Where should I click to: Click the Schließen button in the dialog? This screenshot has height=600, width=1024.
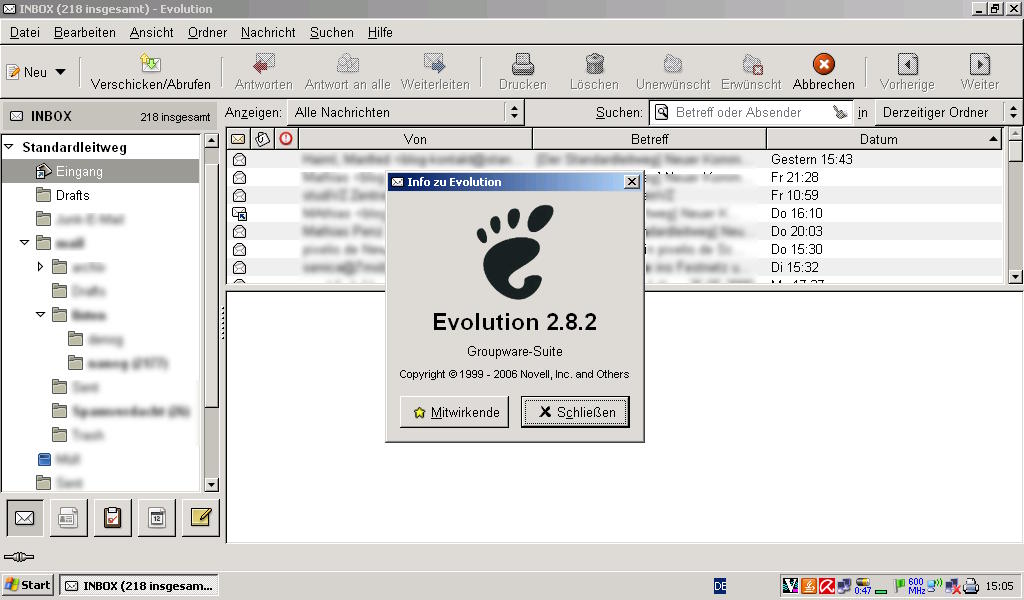pyautogui.click(x=575, y=412)
